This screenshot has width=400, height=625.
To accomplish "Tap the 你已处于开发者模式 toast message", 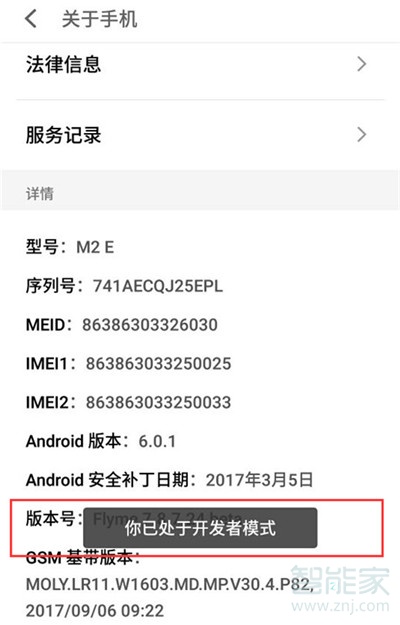I will 200,528.
